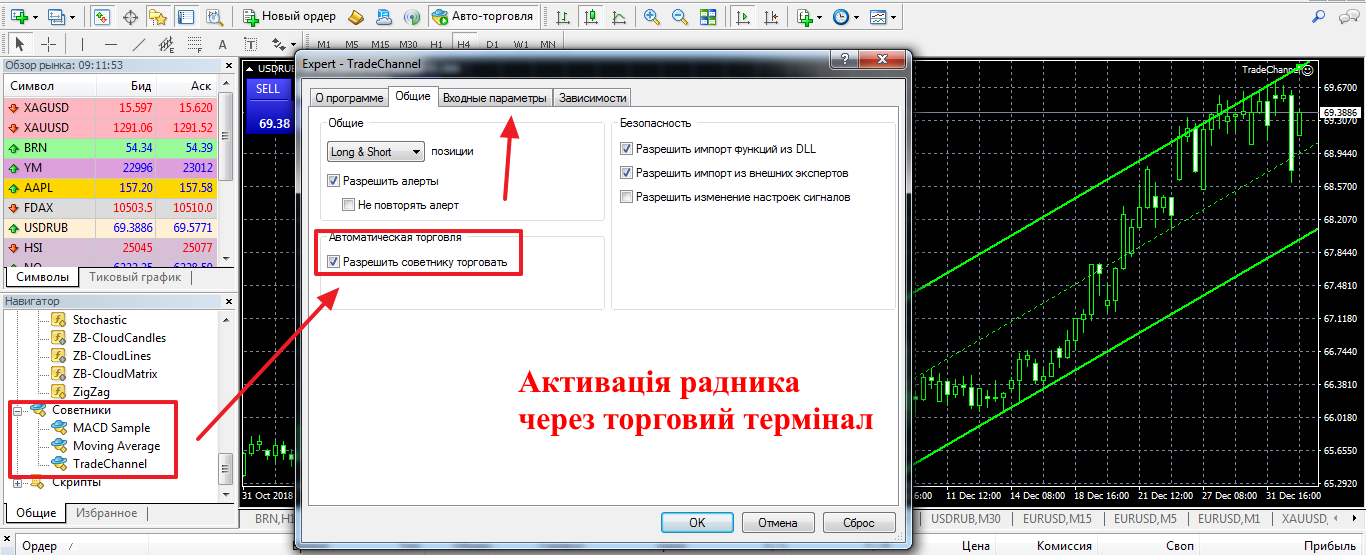This screenshot has width=1366, height=555.
Task: Select the crosshair tool
Action: [47, 44]
